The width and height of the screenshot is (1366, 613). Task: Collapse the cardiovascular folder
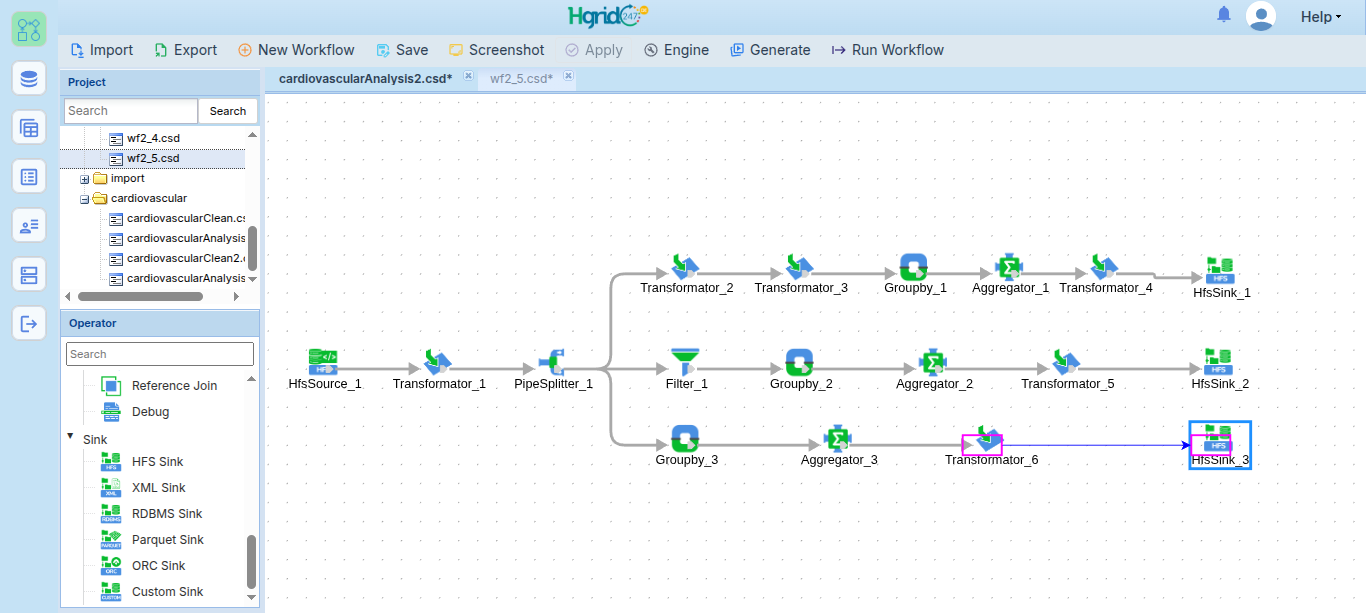pos(85,199)
